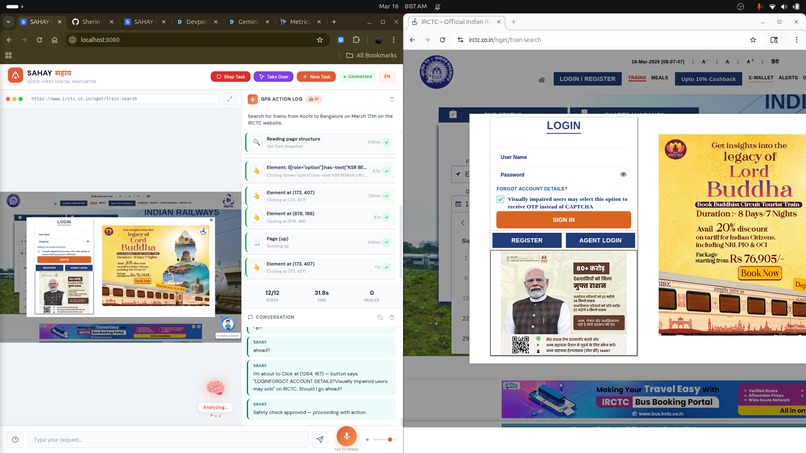
Task: Click Upto 10% Cashback button
Action: click(x=708, y=79)
